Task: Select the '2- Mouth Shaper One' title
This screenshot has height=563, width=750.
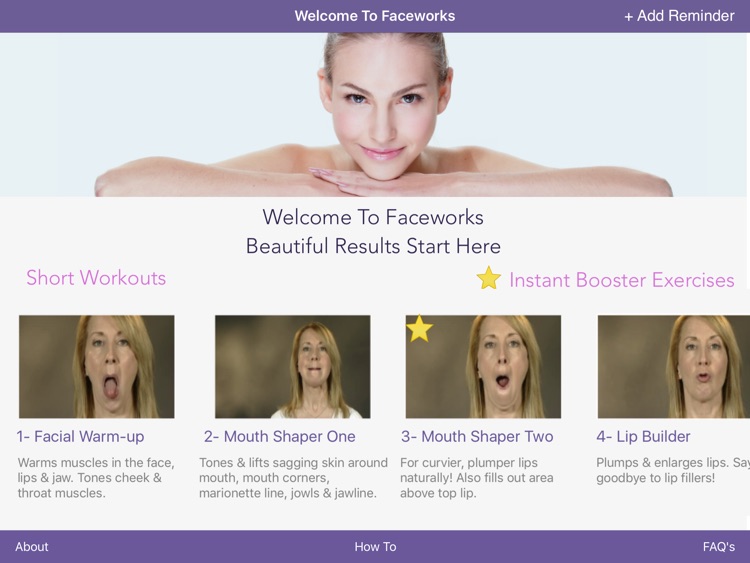Action: click(x=280, y=436)
